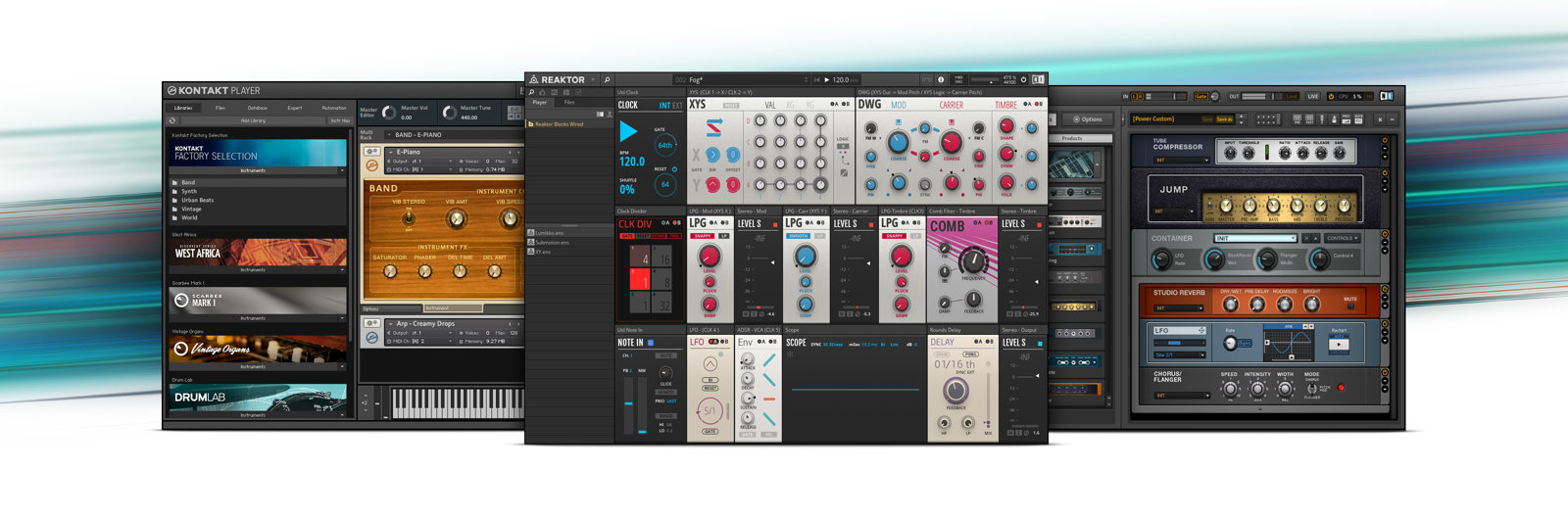
Task: Toggle the LIVE button in Guitar Rig header
Action: click(1313, 96)
